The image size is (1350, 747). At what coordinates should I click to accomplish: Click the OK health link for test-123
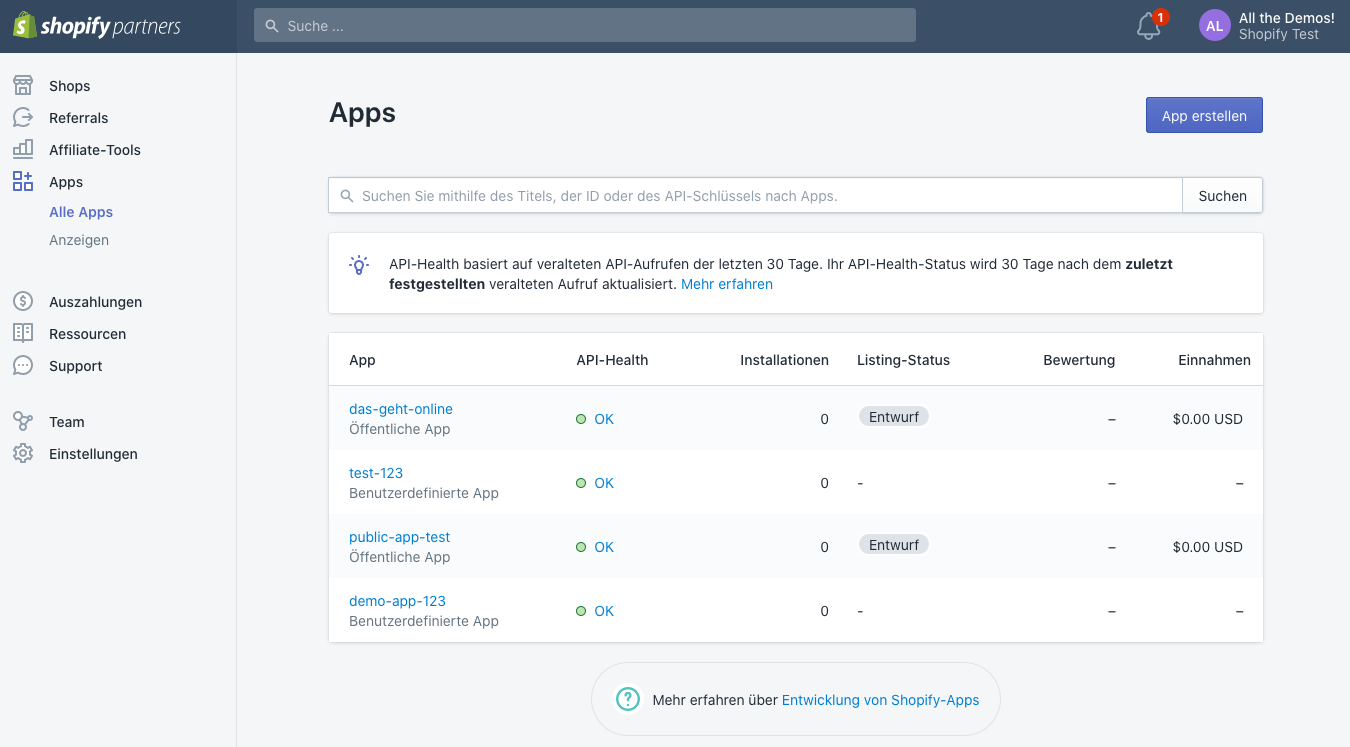(604, 483)
